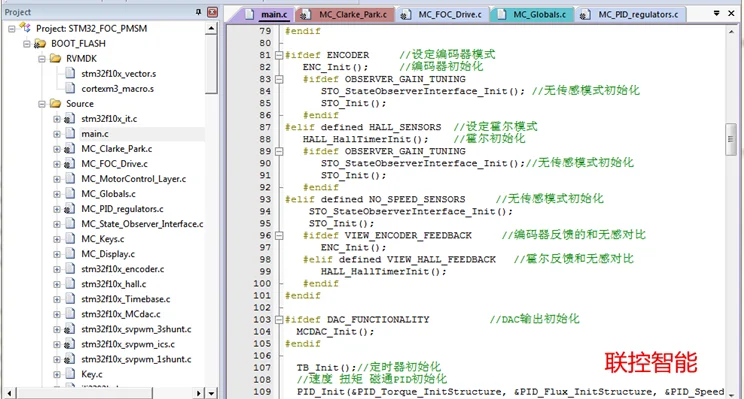Switch to the MC_PID_regulators.c editor tab
The width and height of the screenshot is (744, 399).
(631, 15)
